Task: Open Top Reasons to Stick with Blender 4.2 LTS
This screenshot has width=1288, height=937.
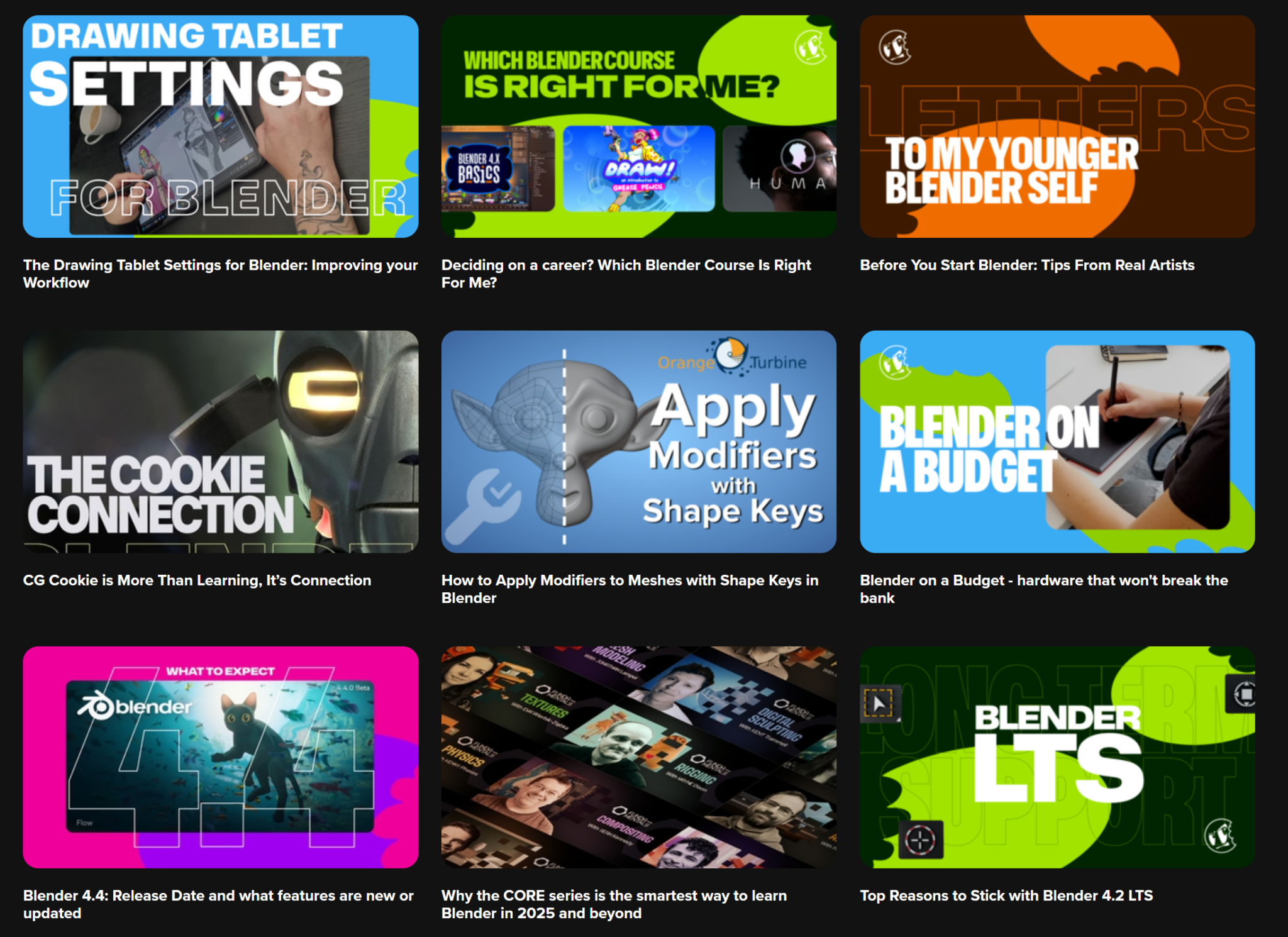Action: point(1006,895)
